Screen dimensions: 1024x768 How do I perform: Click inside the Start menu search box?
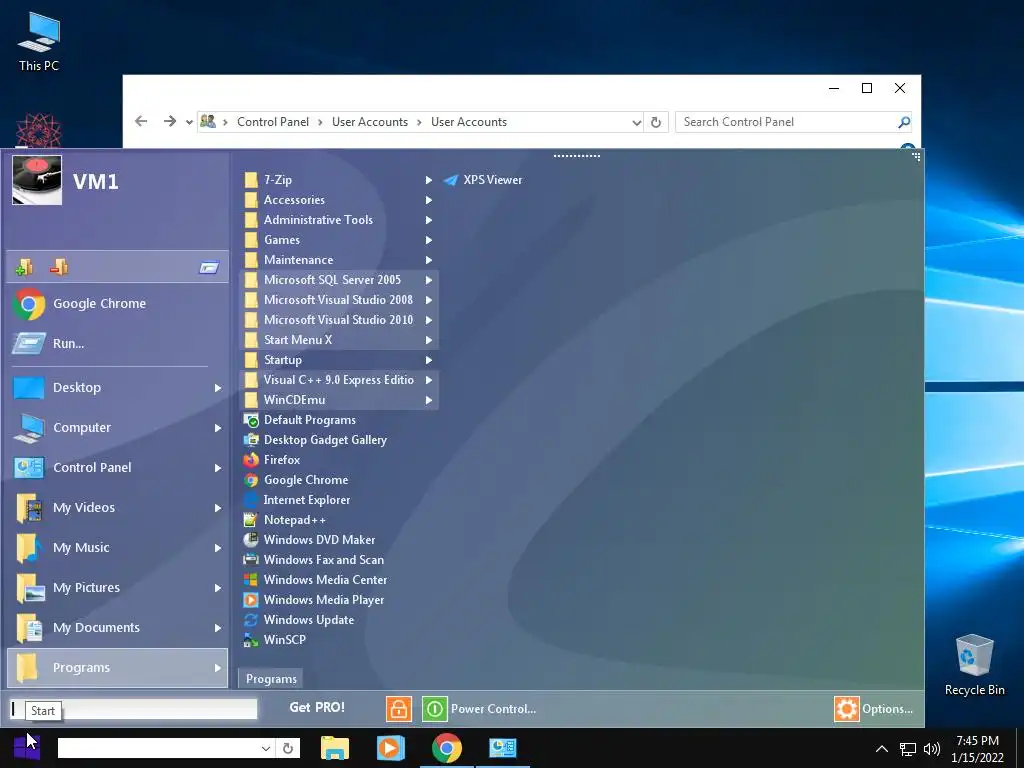click(x=134, y=709)
